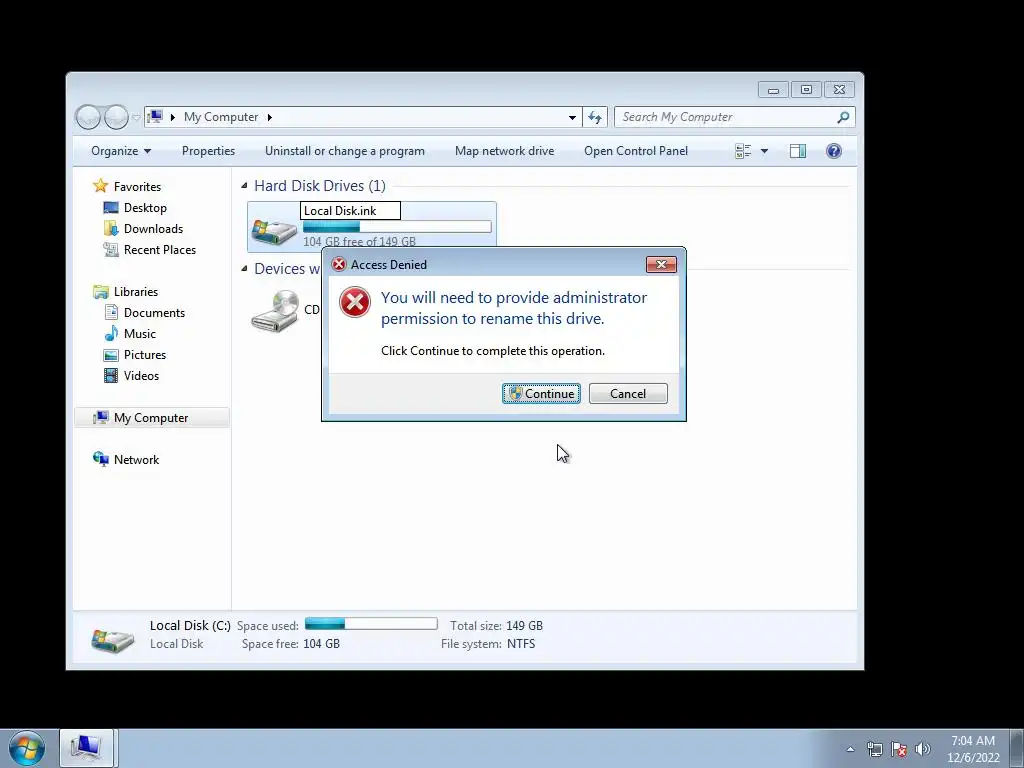Minimize the My Computer window
Screen dimensions: 1024x768
tap(773, 89)
